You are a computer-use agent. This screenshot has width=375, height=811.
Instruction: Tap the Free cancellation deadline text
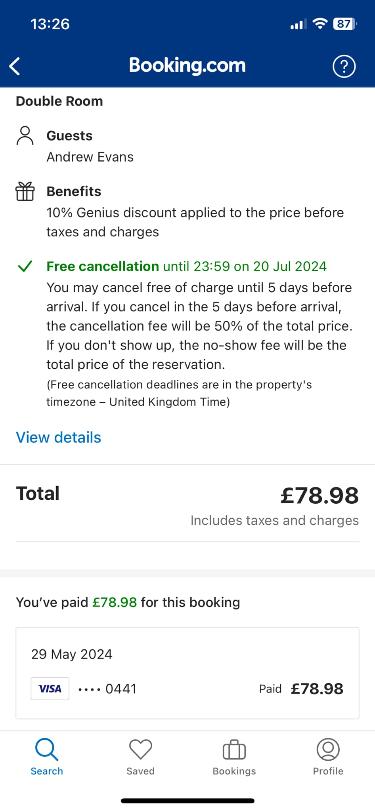click(187, 266)
